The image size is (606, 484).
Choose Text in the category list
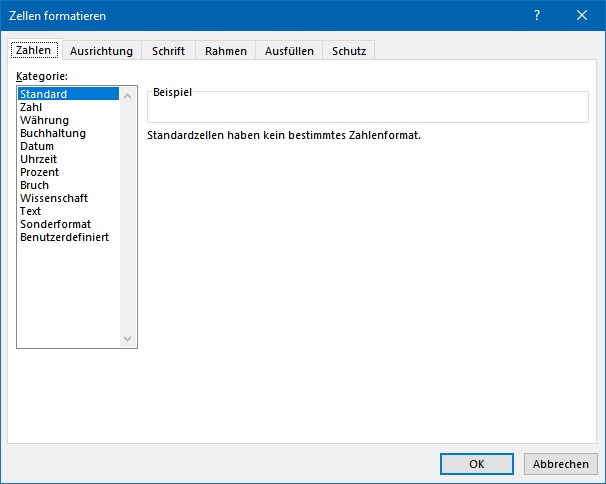pos(68,211)
